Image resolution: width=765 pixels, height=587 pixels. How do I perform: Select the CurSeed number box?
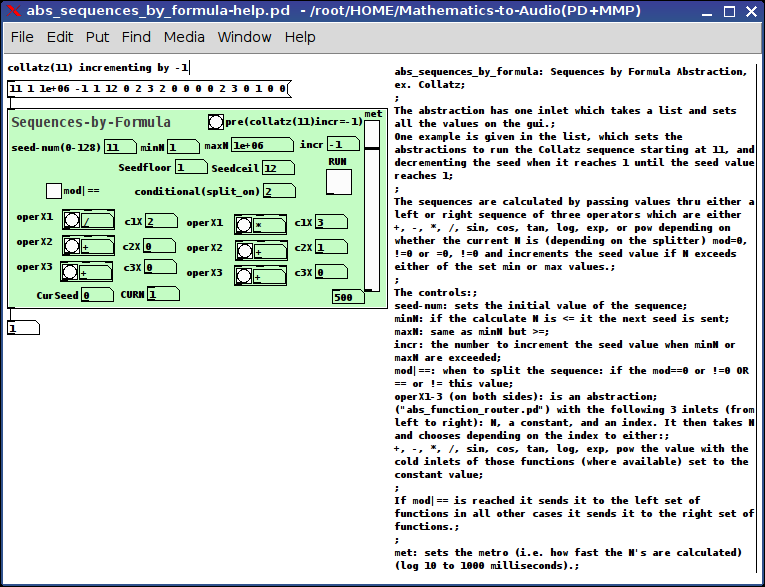click(x=97, y=295)
